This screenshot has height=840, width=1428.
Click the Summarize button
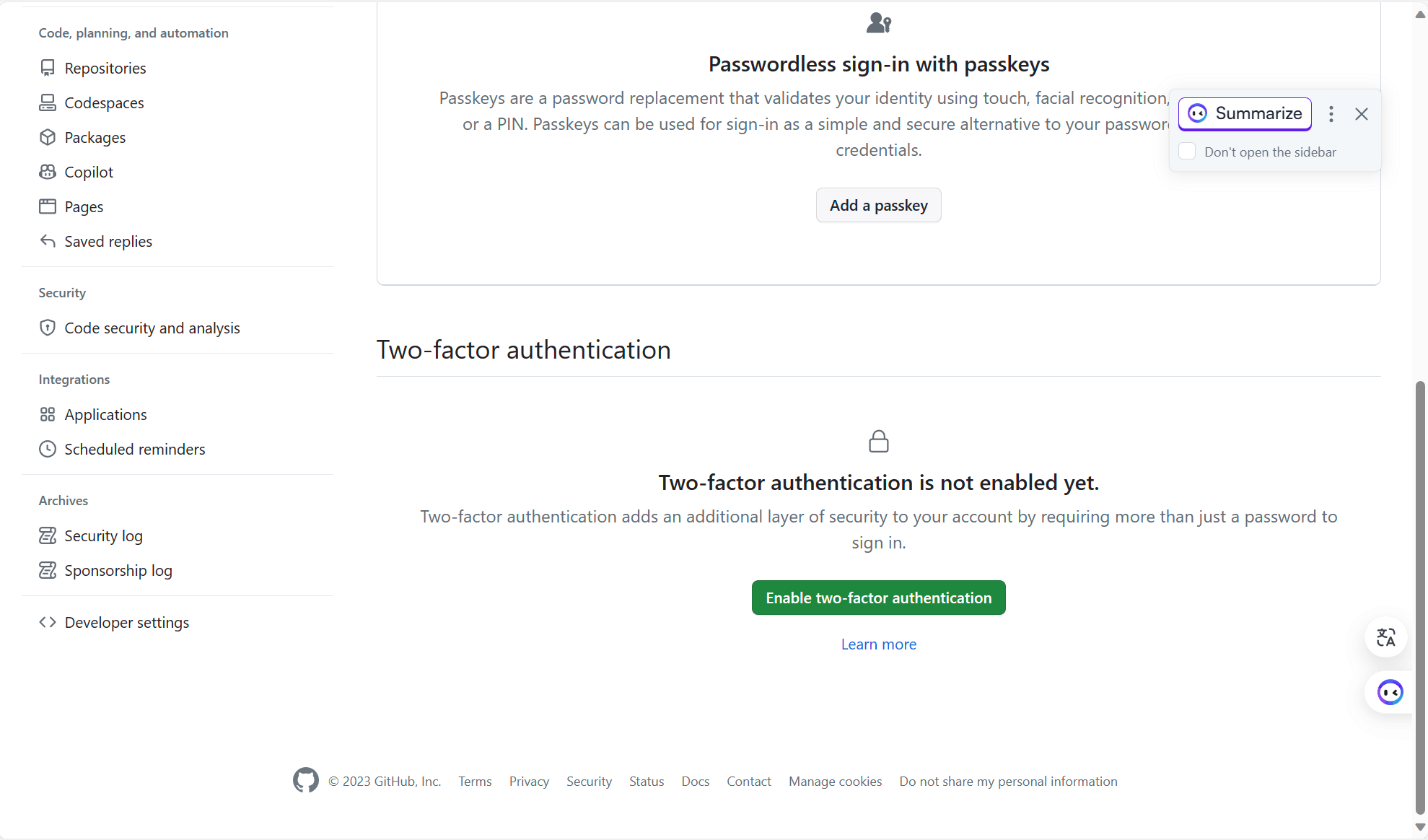click(x=1245, y=114)
